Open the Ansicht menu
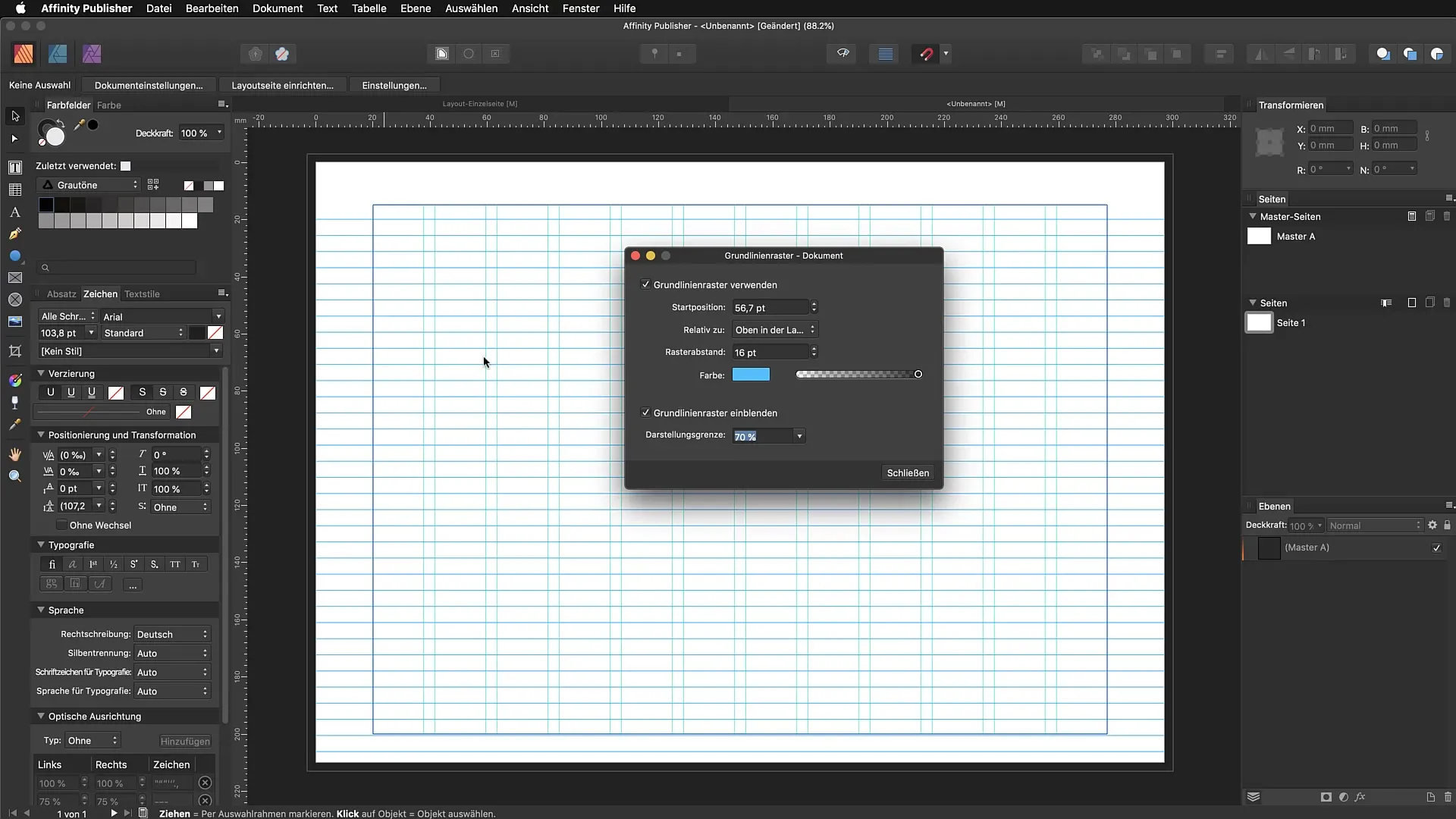 (530, 8)
